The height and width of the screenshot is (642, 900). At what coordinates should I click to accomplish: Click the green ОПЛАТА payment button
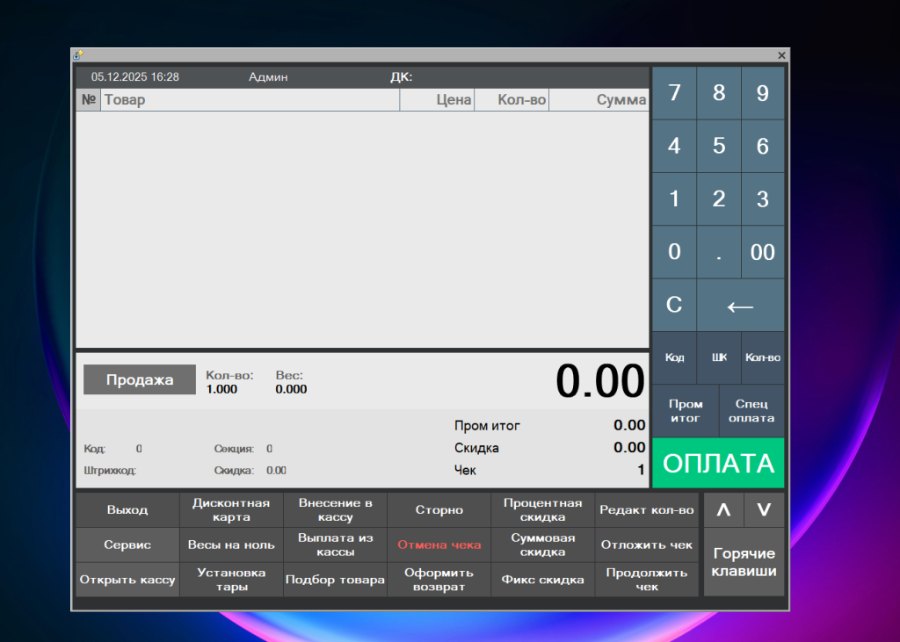click(718, 463)
